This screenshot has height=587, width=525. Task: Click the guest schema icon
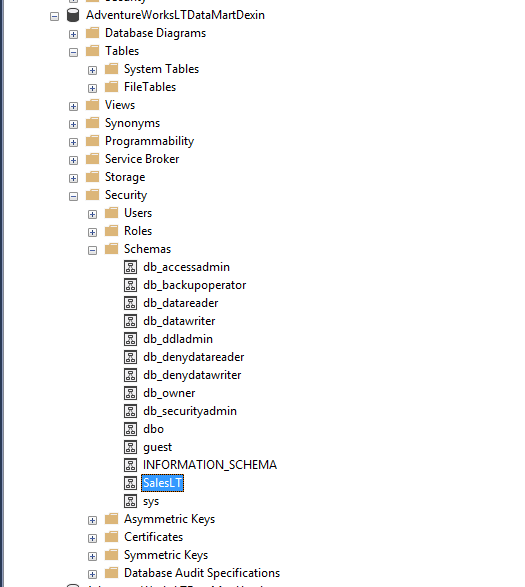[x=130, y=447]
